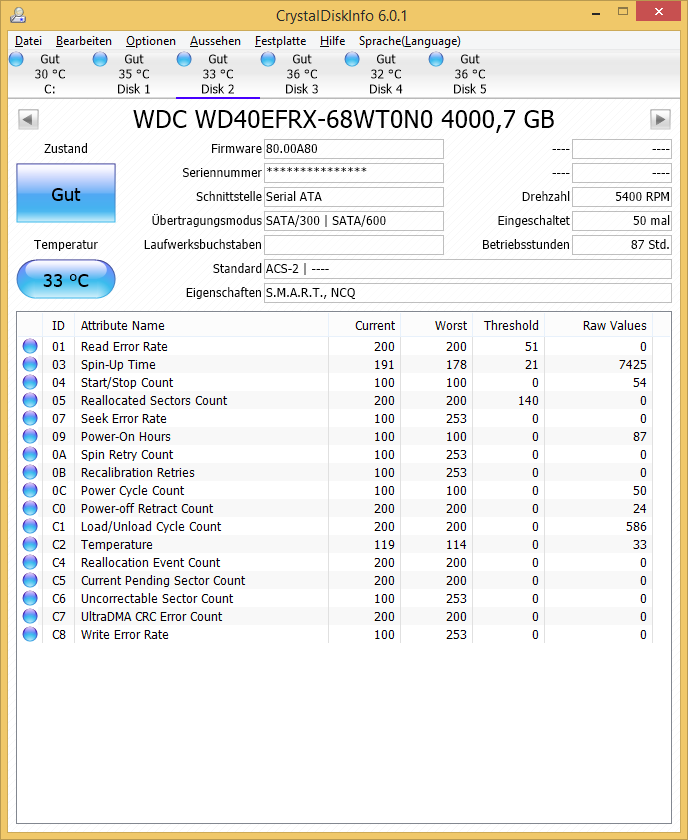Click the Betriebsstunden value 87 Std.
The width and height of the screenshot is (689, 840).
[621, 245]
